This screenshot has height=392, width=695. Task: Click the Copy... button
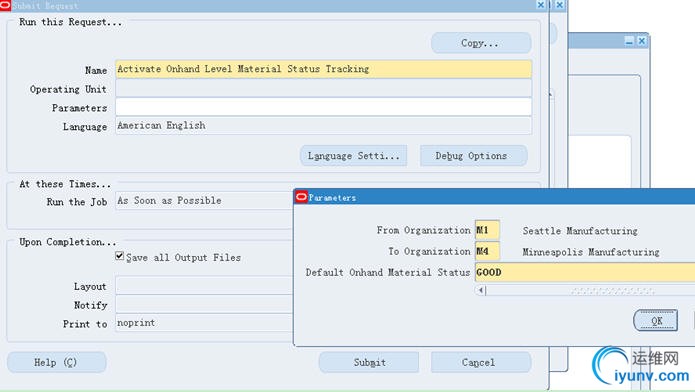coord(481,43)
